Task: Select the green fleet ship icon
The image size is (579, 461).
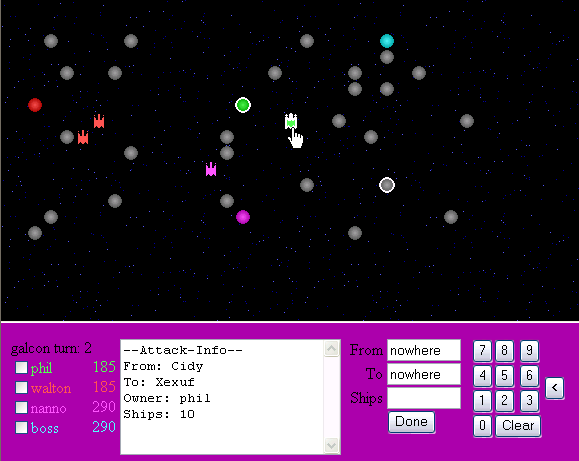Action: (291, 121)
